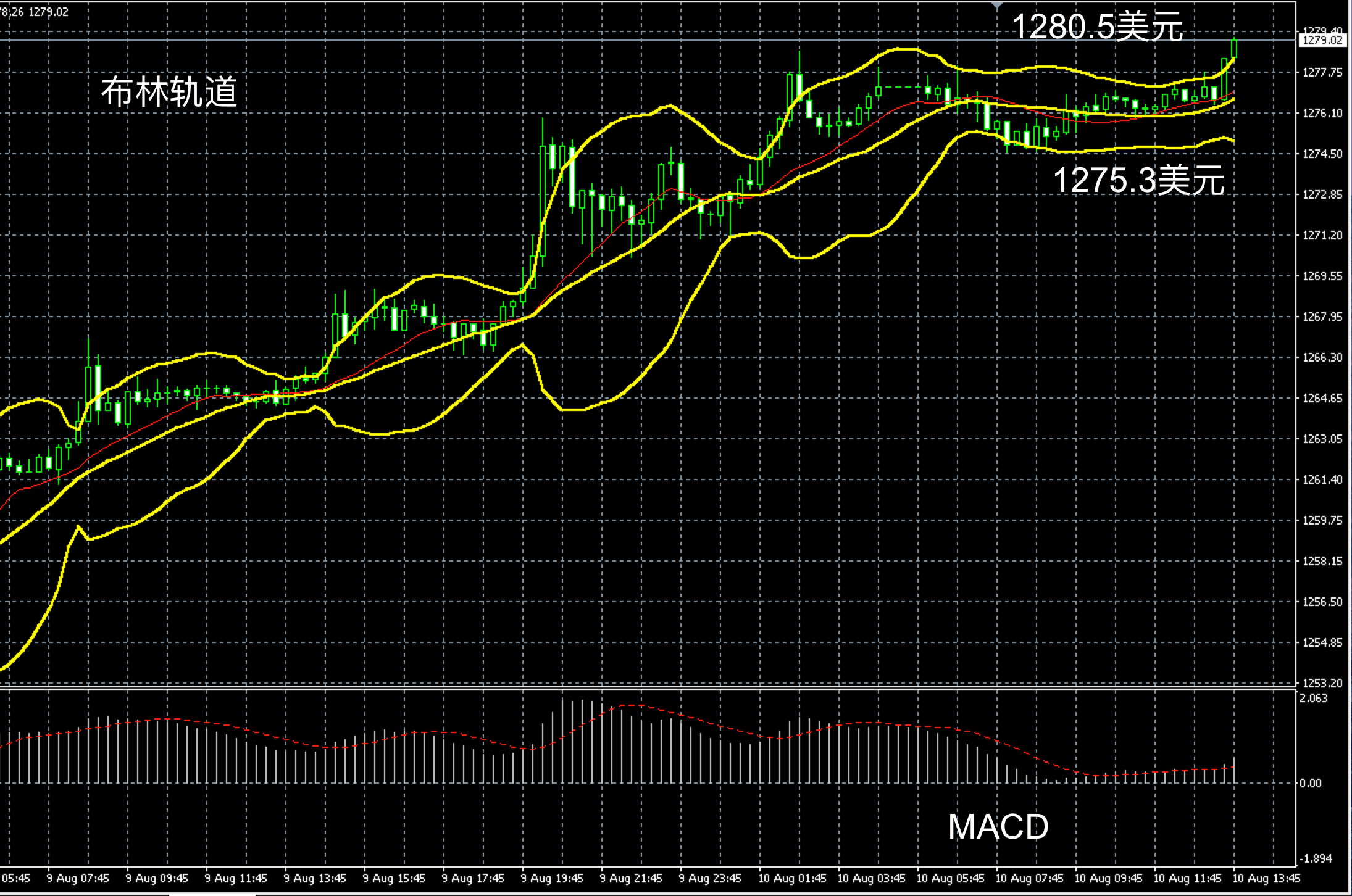Click the 1275.3美元 text label
1352x896 pixels.
[1138, 181]
